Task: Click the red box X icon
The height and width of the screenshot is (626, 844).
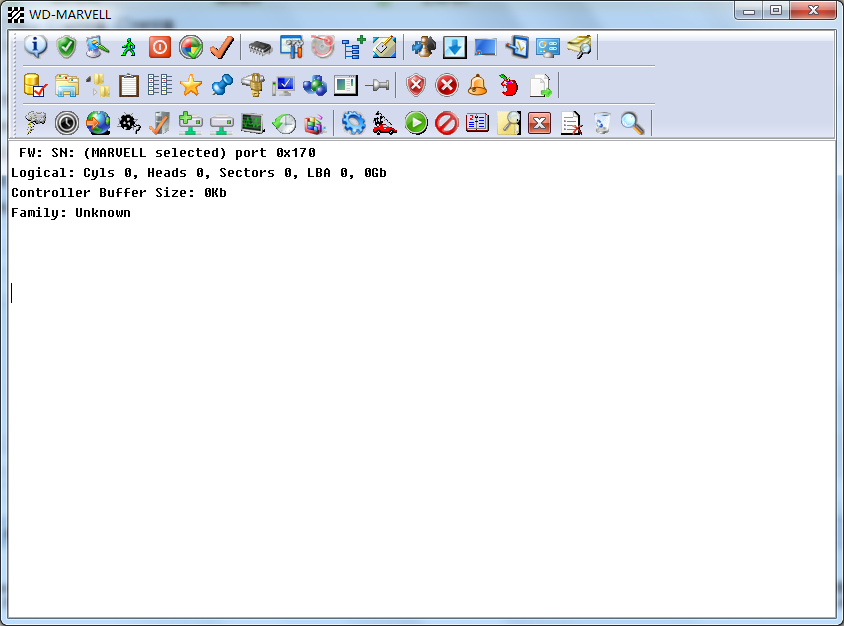Action: click(539, 123)
